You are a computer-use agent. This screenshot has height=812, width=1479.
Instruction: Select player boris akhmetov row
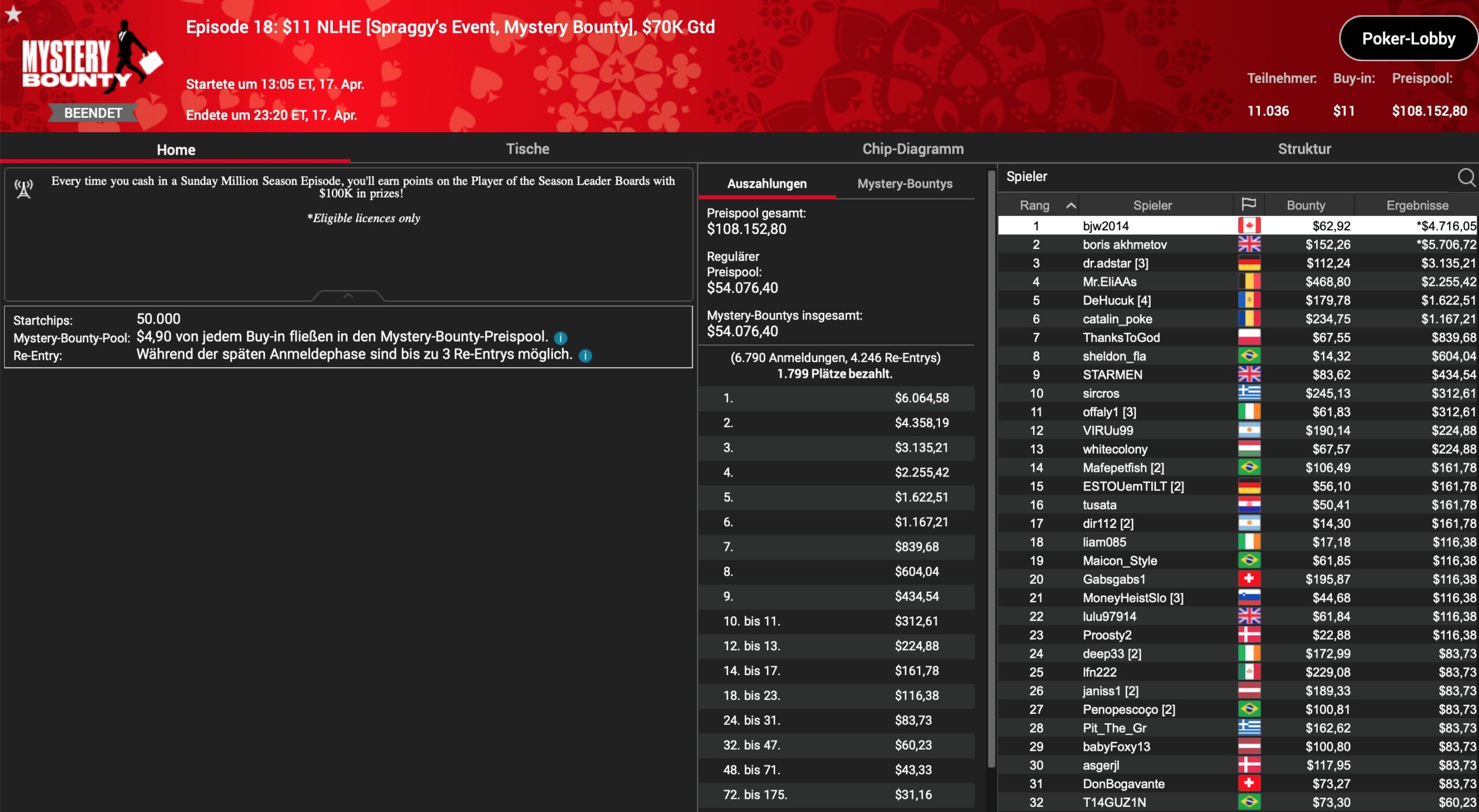point(1124,245)
